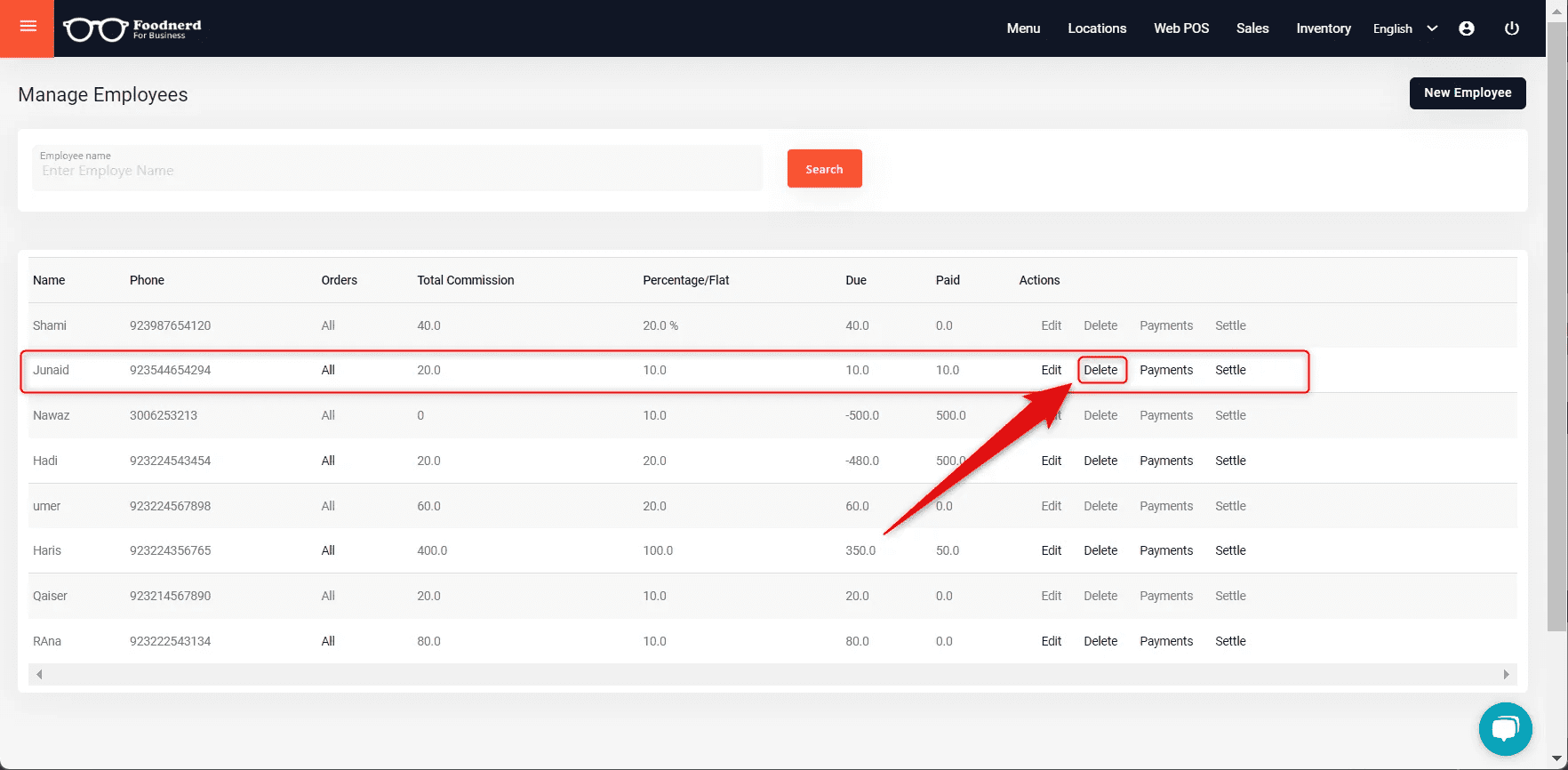Click the New Employee button
The image size is (1568, 770).
click(x=1468, y=92)
